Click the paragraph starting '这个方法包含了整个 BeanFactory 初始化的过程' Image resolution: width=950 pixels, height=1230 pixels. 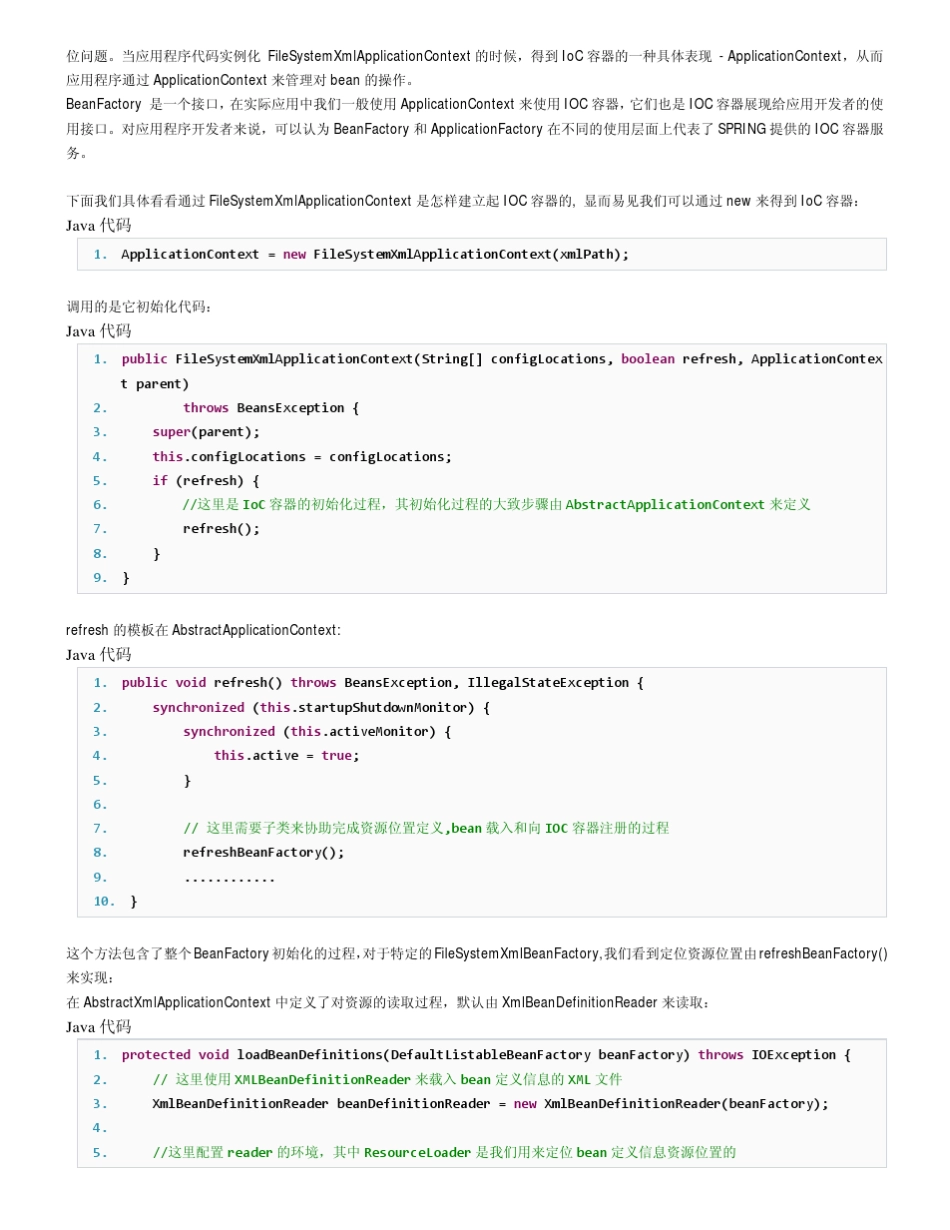click(476, 965)
